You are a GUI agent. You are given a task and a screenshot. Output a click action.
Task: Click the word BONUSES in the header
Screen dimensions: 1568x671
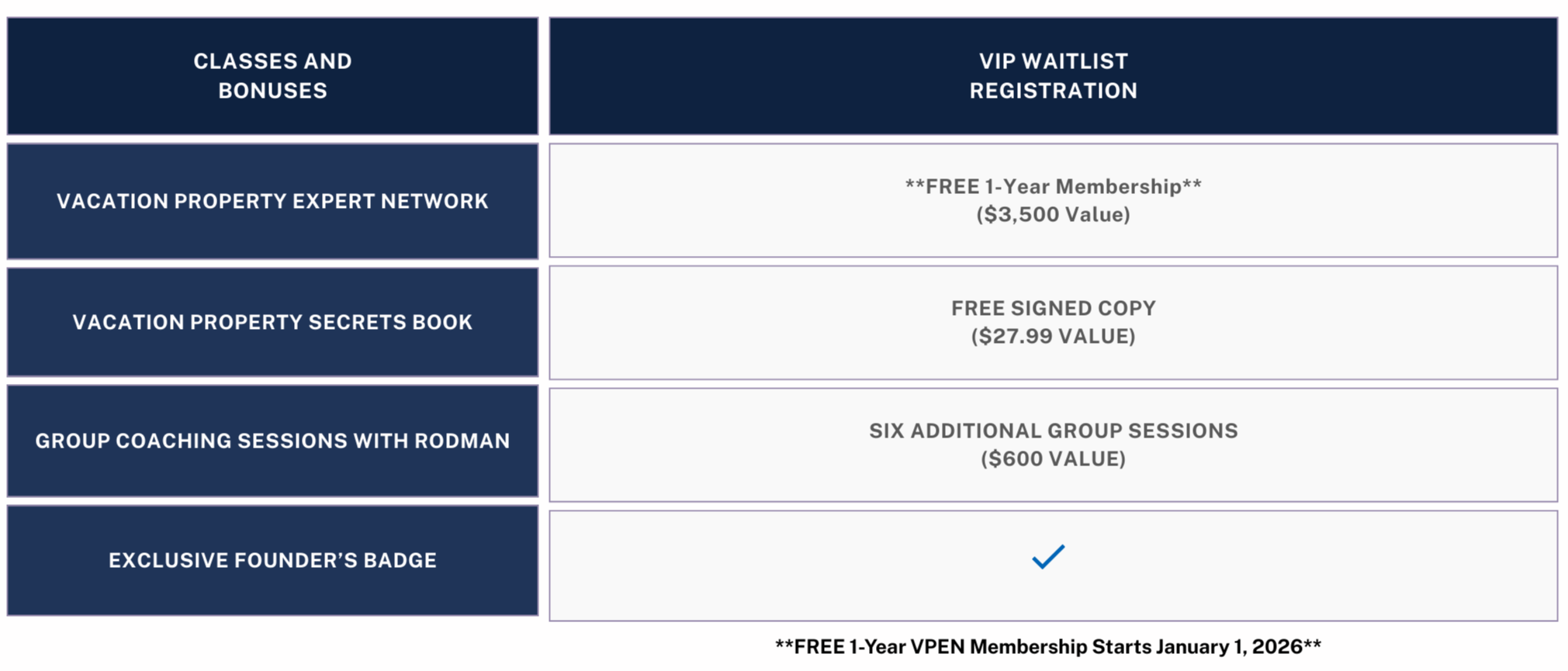pos(272,91)
